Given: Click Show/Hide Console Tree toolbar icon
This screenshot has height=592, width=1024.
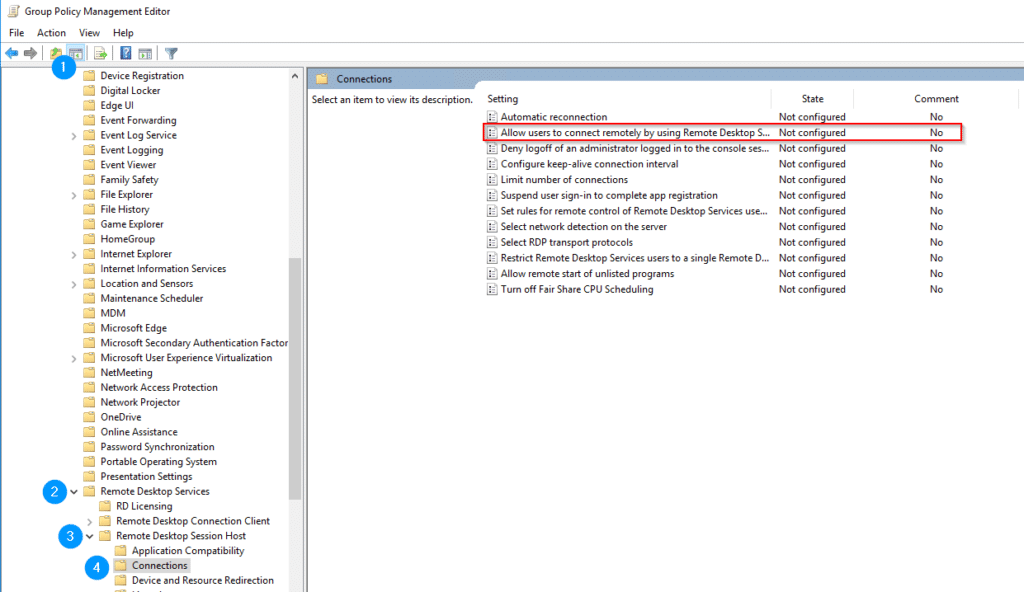Looking at the screenshot, I should coord(75,53).
